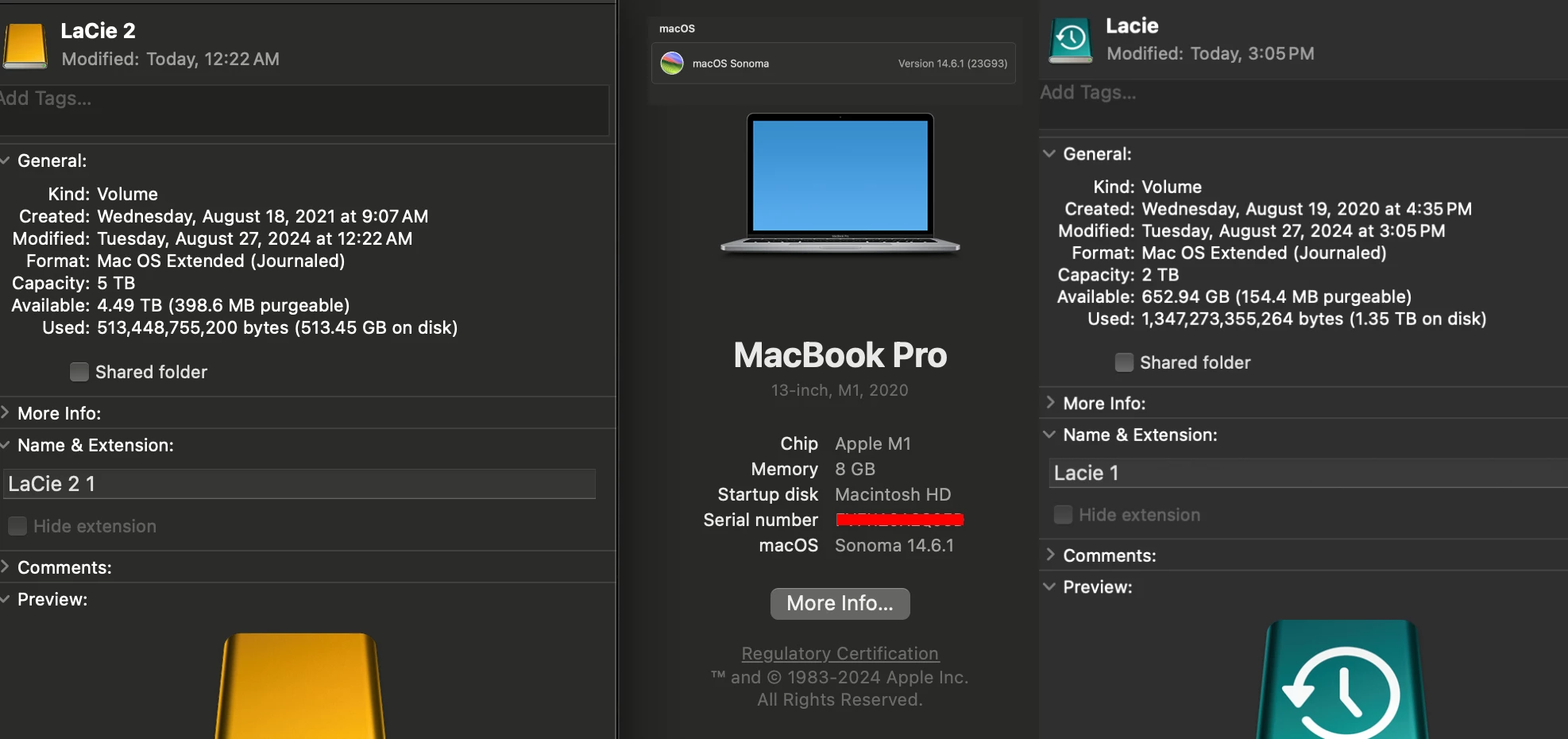This screenshot has height=739, width=1568.
Task: Click the 2 TB capacity value
Action: [1161, 275]
